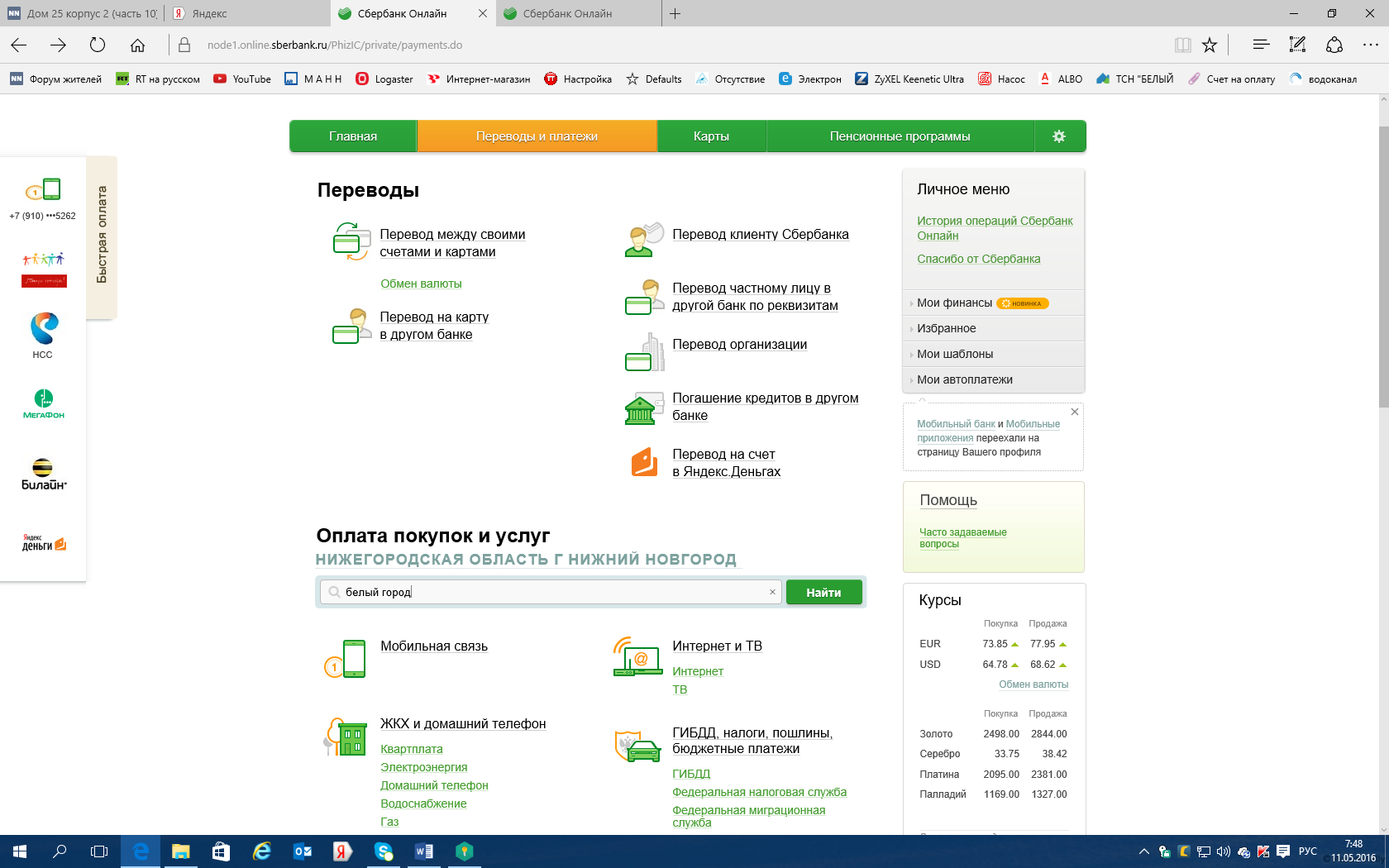Screen dimensions: 1389x868
Task: Open reading view book icon
Action: [x=1183, y=45]
